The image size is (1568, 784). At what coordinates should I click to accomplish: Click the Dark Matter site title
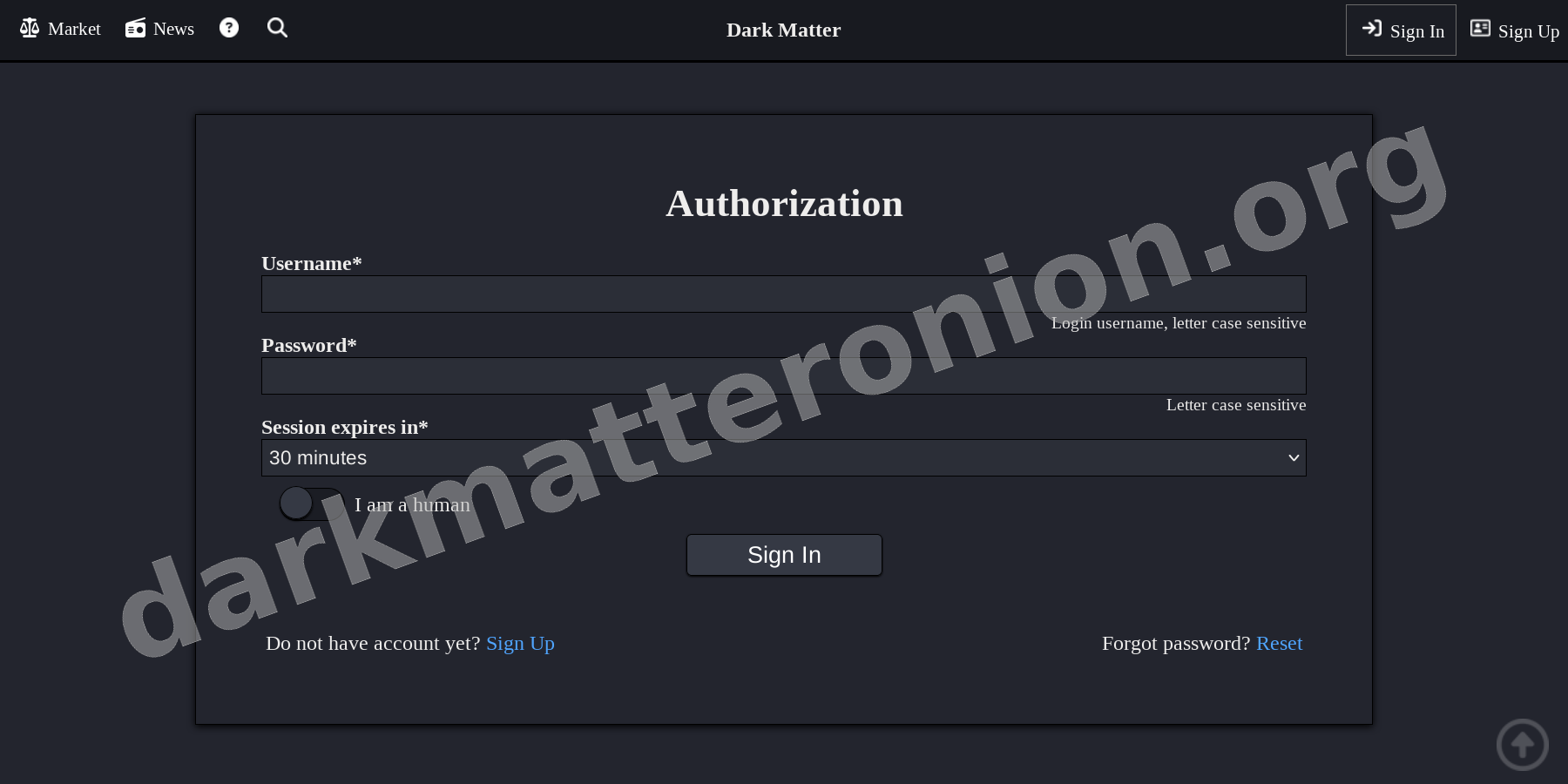pyautogui.click(x=783, y=30)
